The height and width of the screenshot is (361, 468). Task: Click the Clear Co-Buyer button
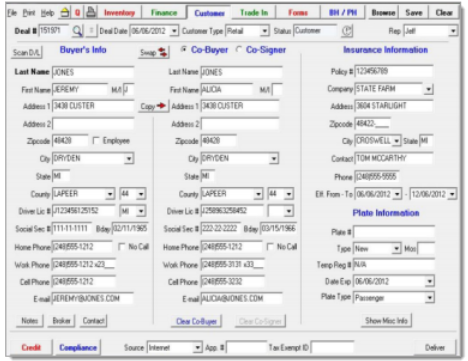click(x=196, y=321)
